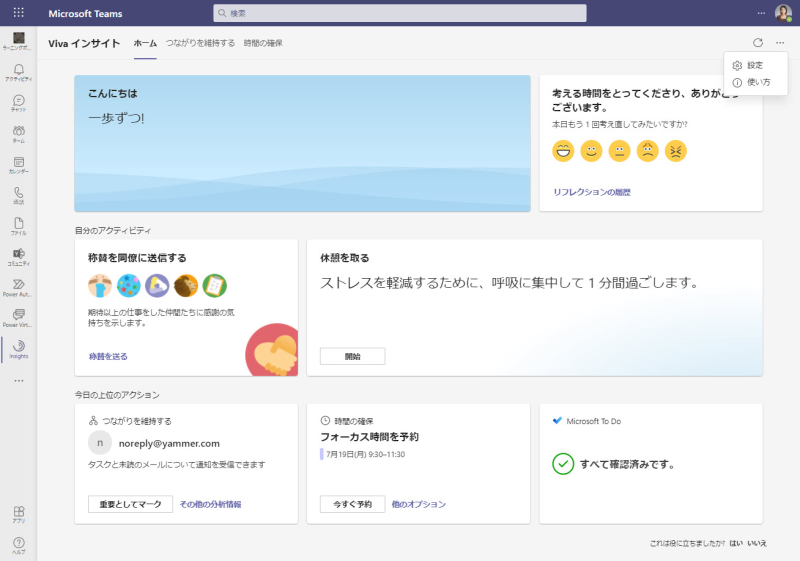Open Help in the sidebar
This screenshot has width=800, height=561.
tap(18, 545)
